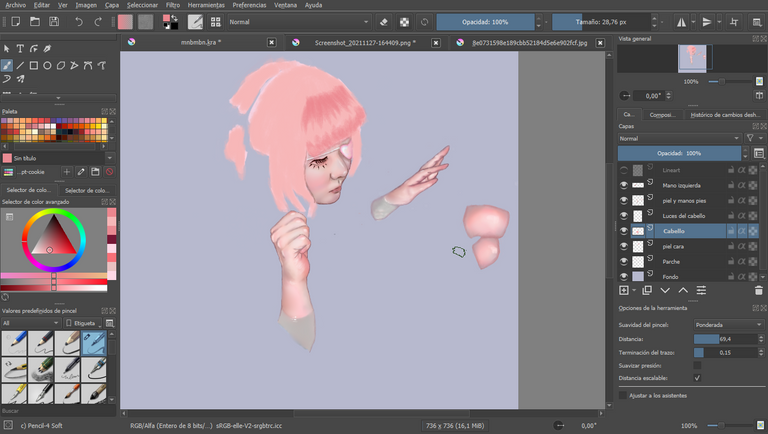Switch to Screenshot_20211127 document tab

[365, 43]
